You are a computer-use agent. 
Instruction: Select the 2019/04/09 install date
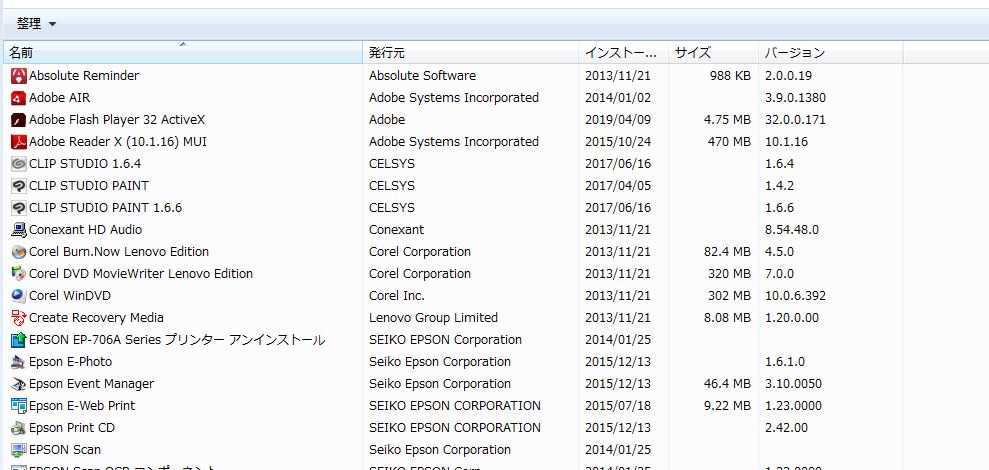617,120
